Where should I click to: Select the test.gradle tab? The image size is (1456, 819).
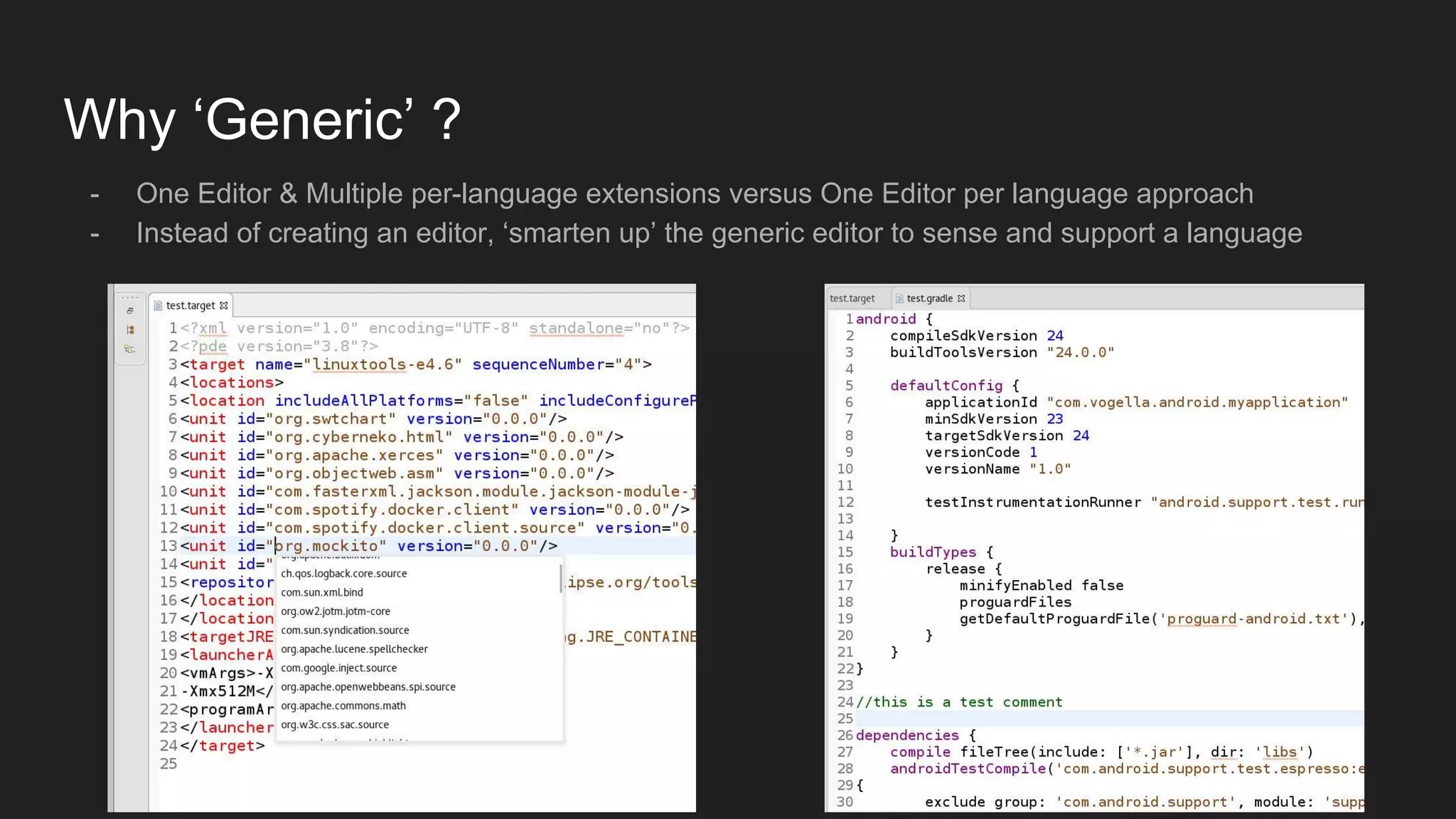929,299
